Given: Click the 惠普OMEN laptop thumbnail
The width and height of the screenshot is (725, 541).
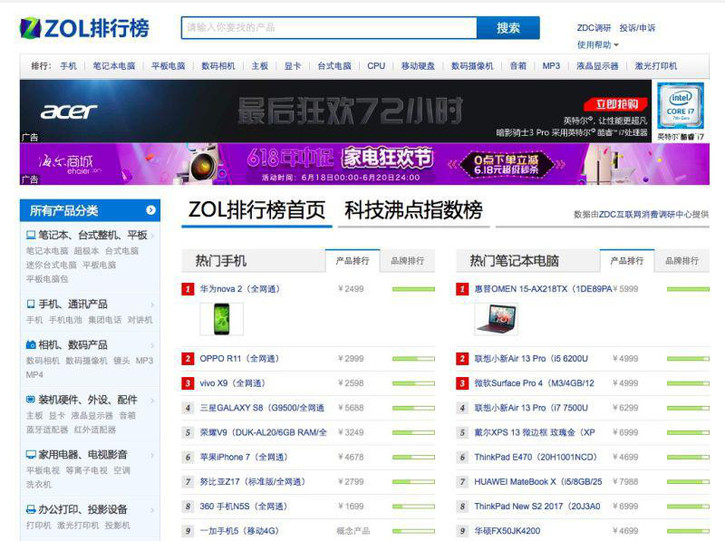Looking at the screenshot, I should click(x=496, y=319).
